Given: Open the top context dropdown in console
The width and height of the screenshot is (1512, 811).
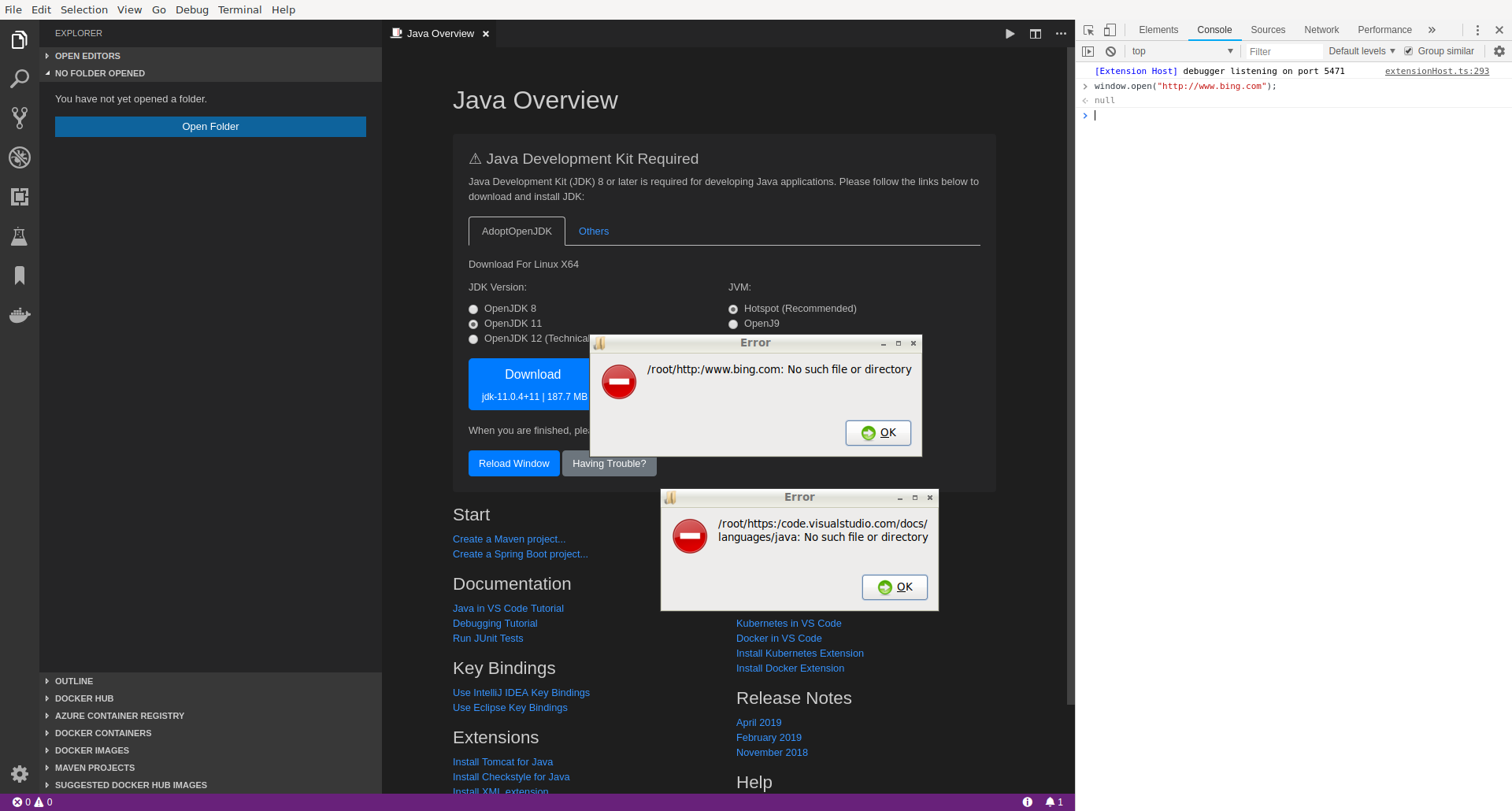Looking at the screenshot, I should 1182,51.
